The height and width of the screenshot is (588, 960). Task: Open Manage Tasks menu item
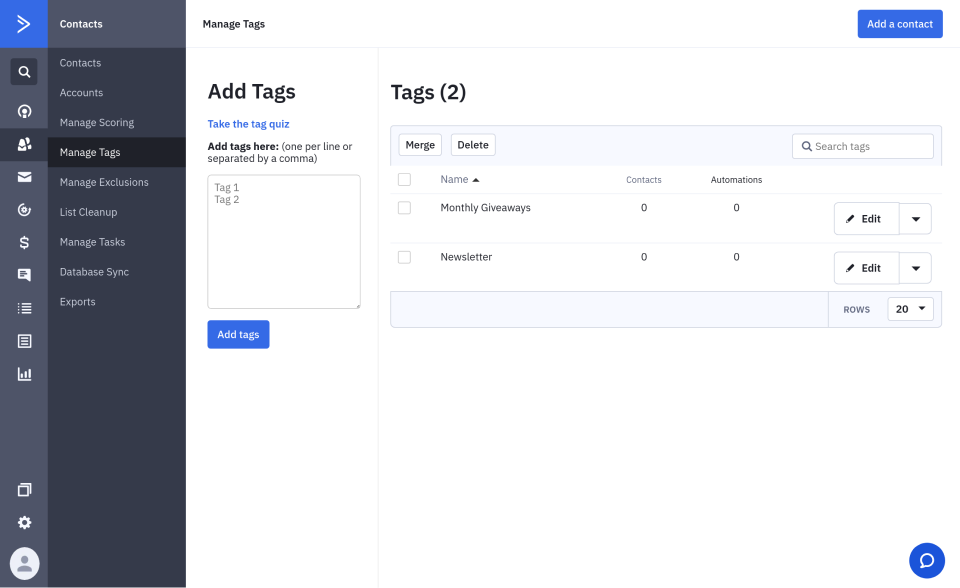[92, 242]
